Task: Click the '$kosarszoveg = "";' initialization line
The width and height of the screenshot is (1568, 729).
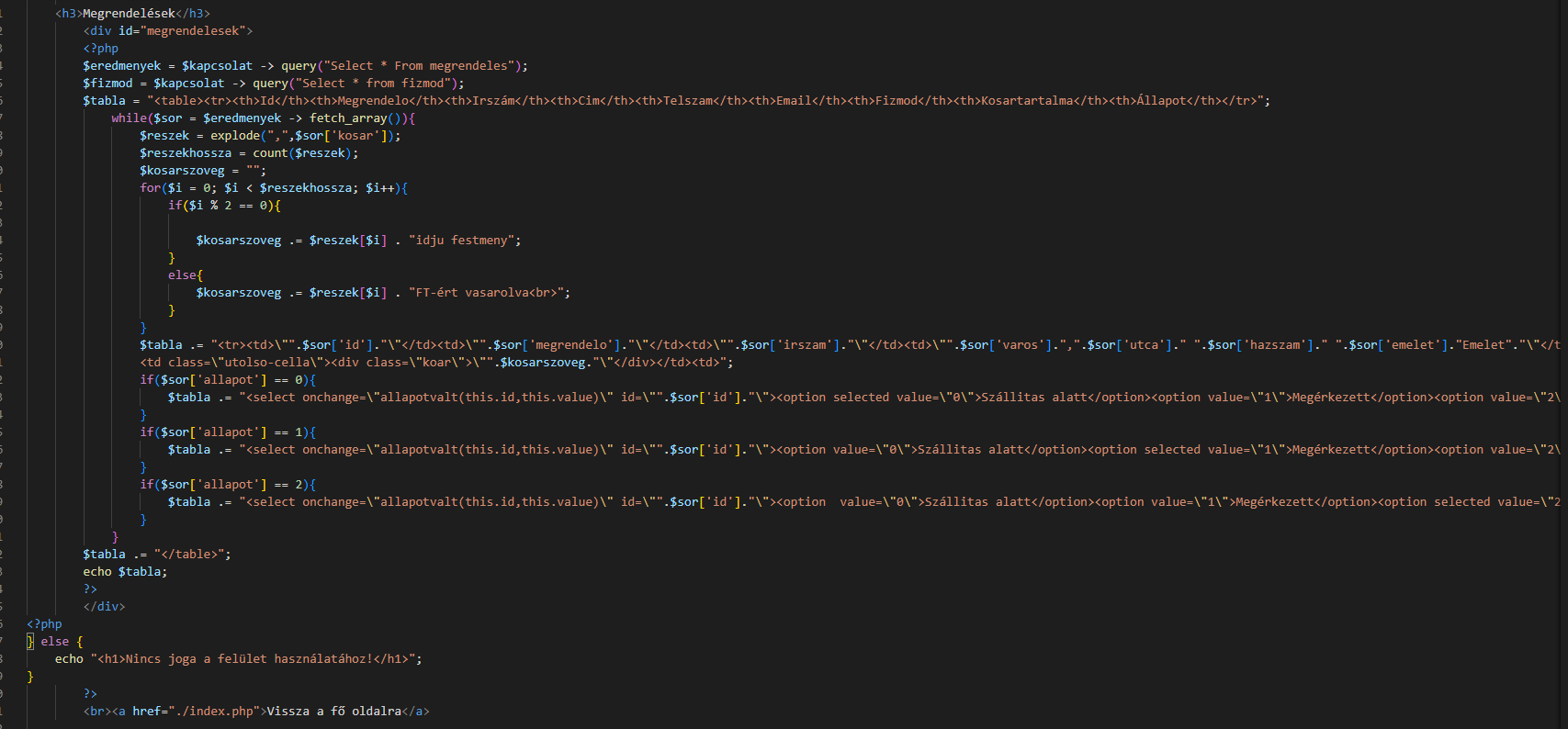Action: (203, 171)
